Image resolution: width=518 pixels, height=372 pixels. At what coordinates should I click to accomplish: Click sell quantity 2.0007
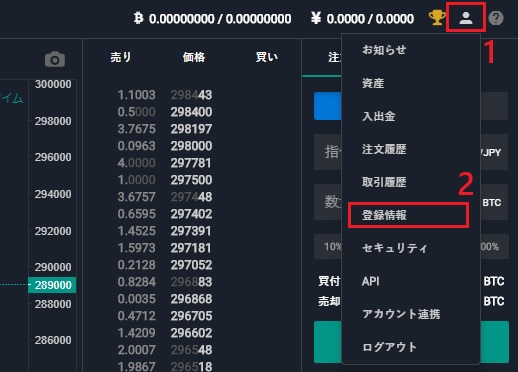pyautogui.click(x=137, y=350)
